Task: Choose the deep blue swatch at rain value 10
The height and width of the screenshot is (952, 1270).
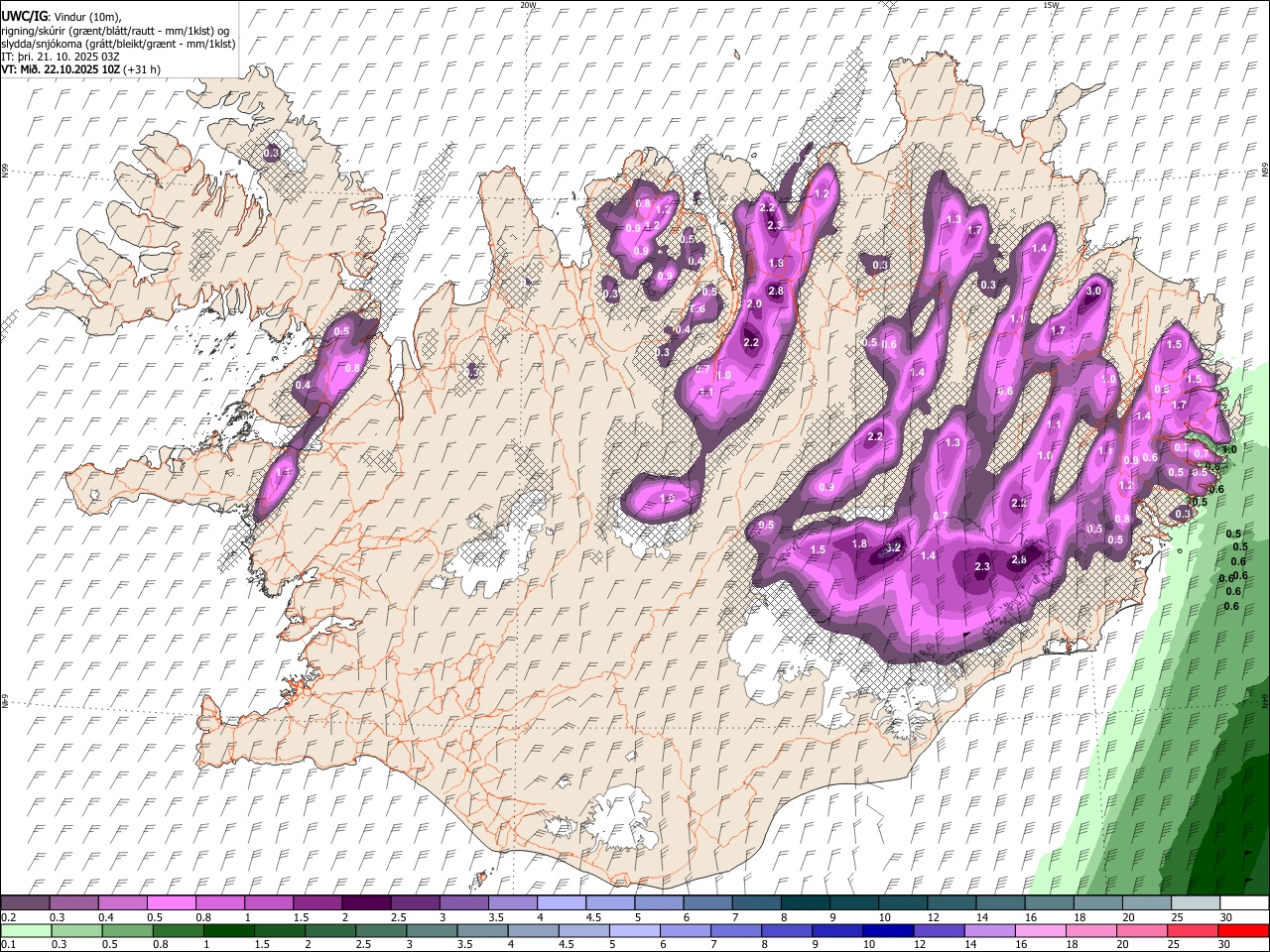Action: coord(887,931)
